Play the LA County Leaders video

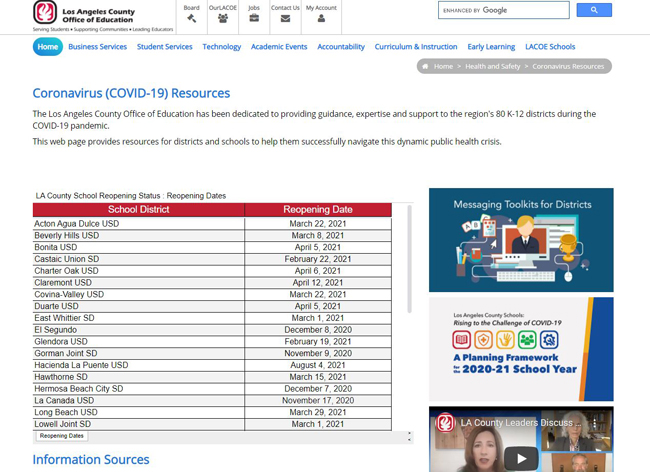(x=521, y=458)
